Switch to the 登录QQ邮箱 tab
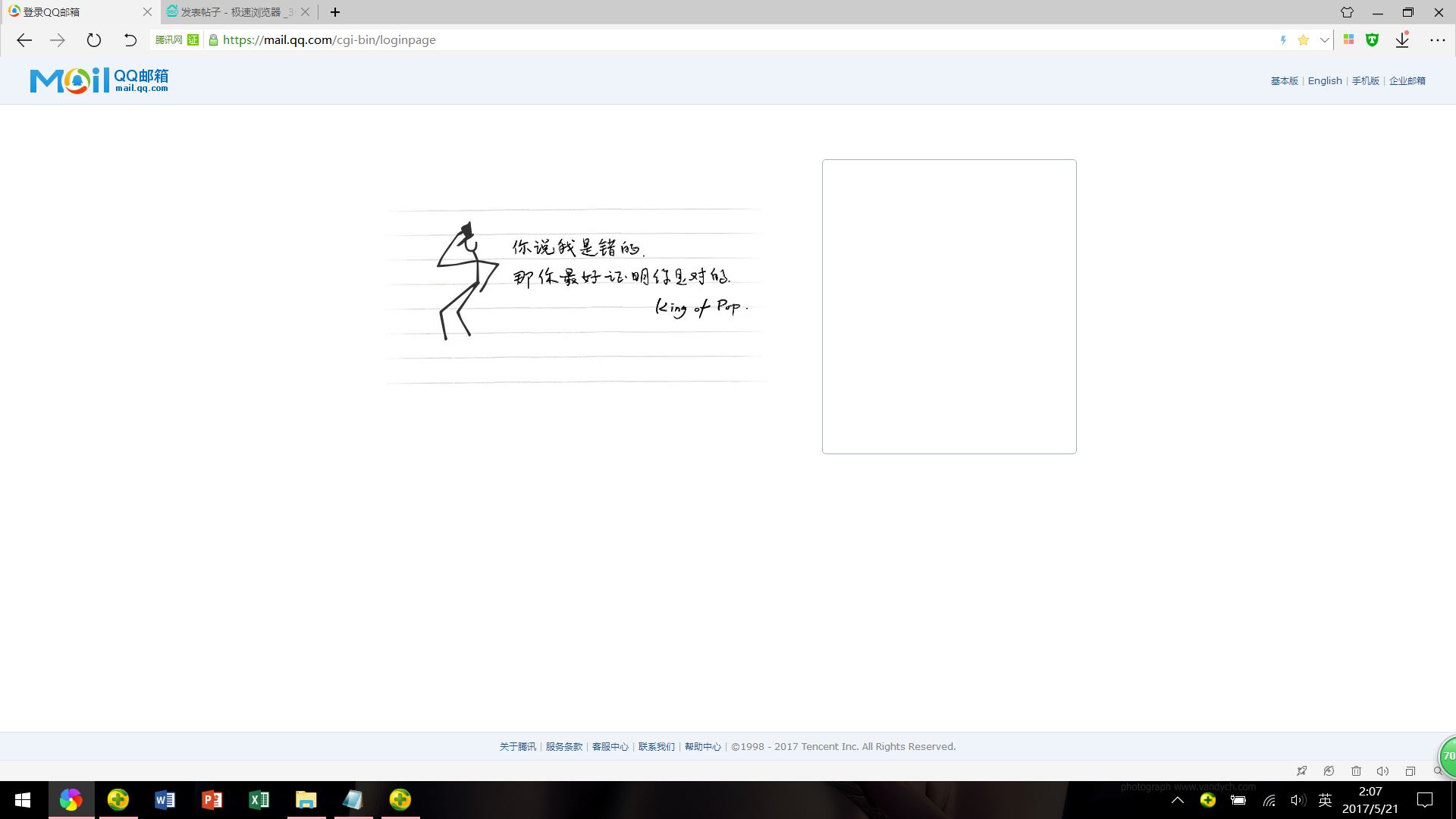 [x=80, y=12]
